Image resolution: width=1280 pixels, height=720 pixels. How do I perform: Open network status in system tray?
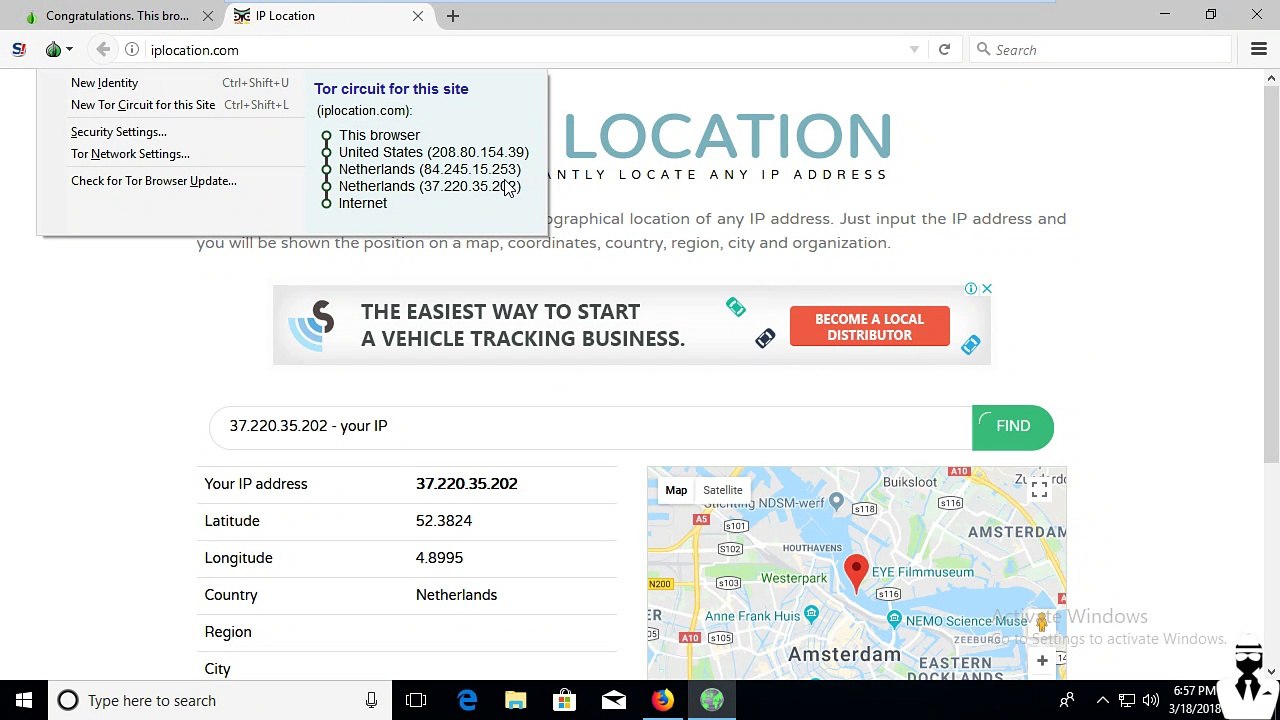1127,700
